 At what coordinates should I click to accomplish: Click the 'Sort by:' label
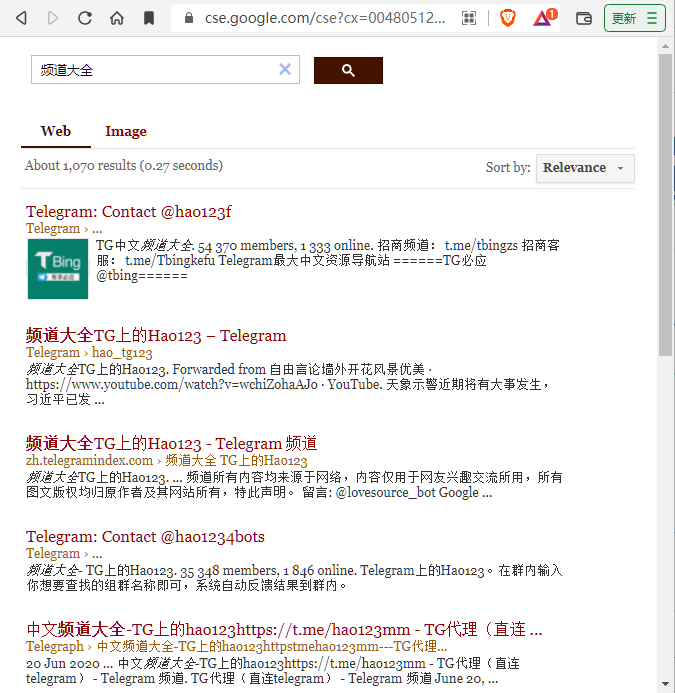[x=508, y=168]
